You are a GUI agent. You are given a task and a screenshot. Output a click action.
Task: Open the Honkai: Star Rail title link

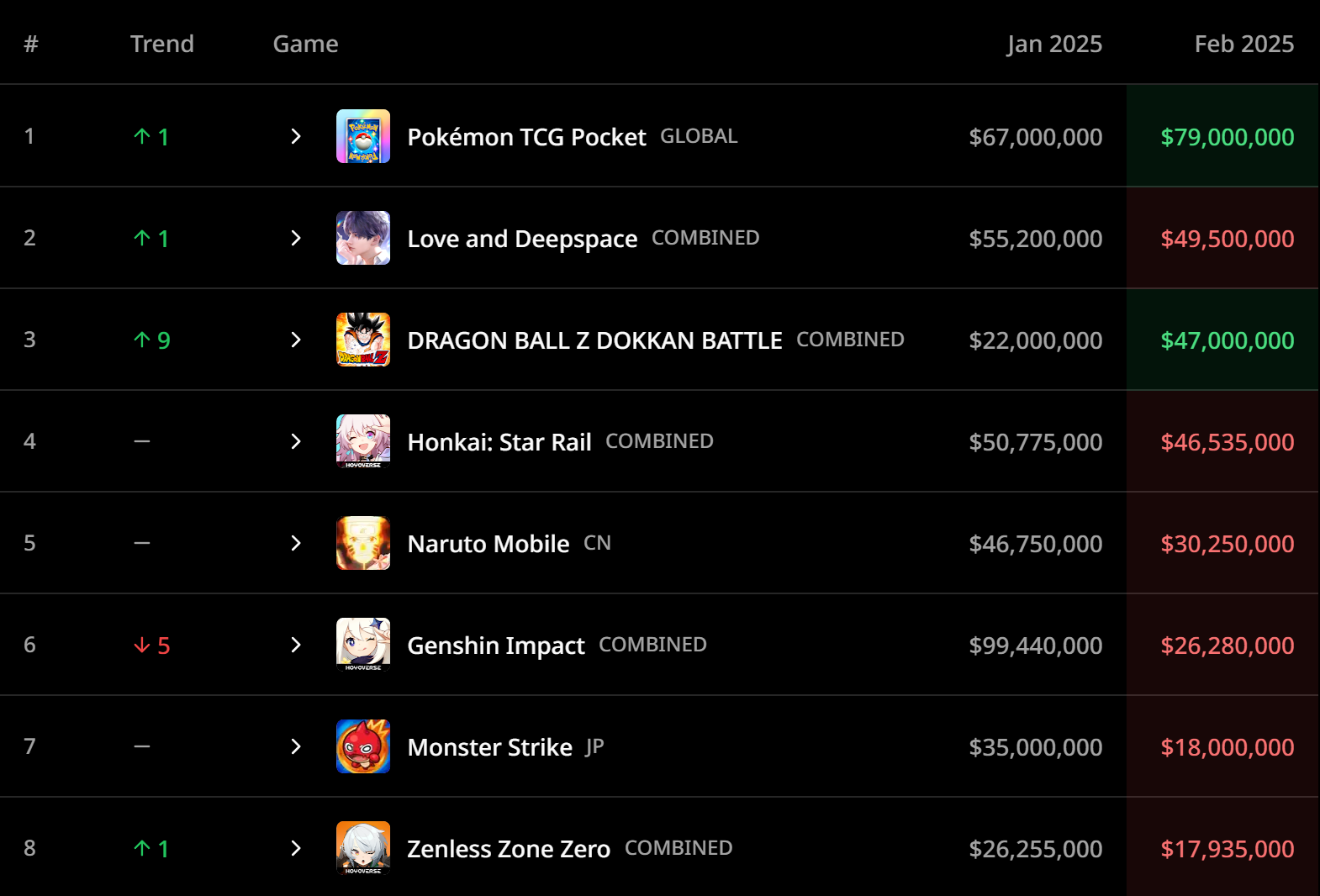[499, 442]
